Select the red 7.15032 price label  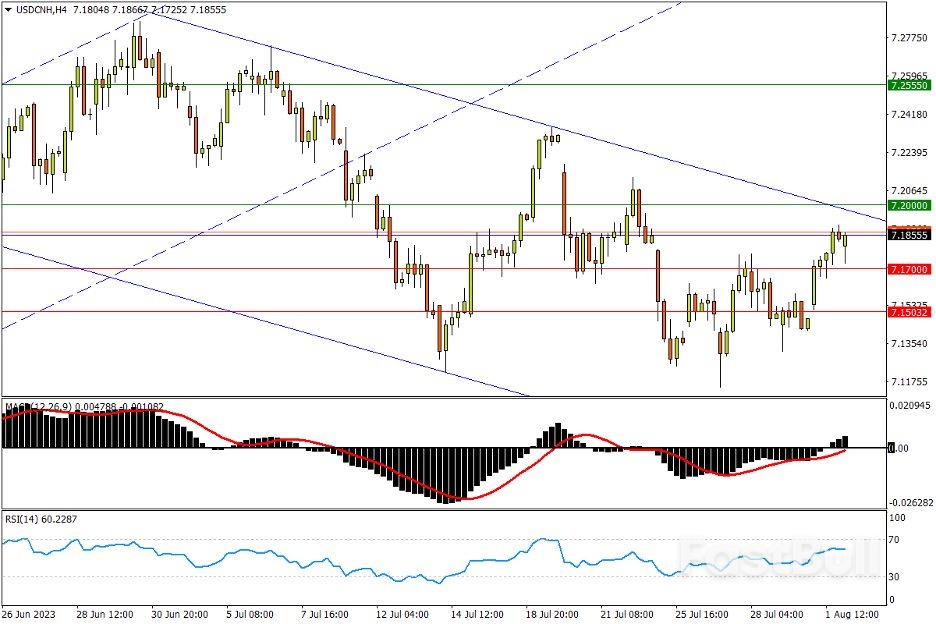(909, 312)
